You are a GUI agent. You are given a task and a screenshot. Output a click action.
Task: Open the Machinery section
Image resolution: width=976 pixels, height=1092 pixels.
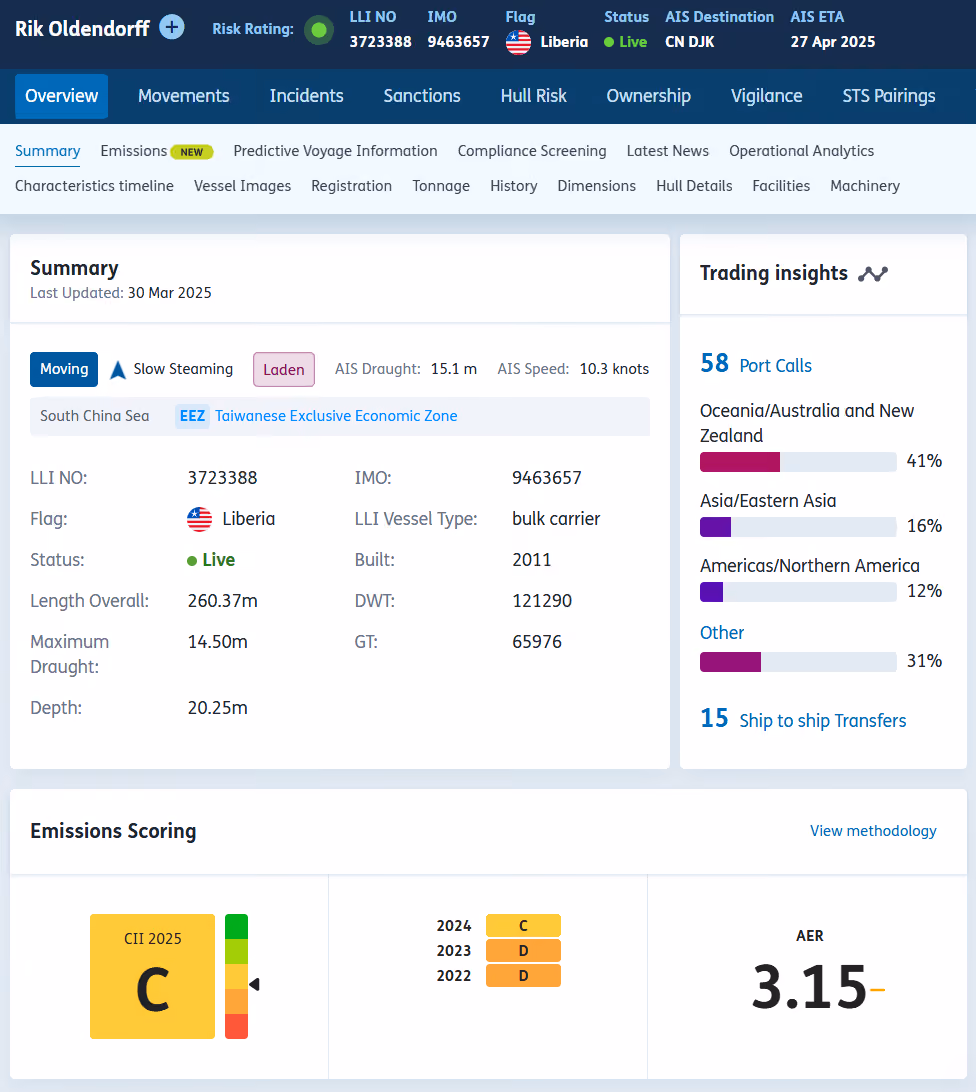(x=865, y=186)
